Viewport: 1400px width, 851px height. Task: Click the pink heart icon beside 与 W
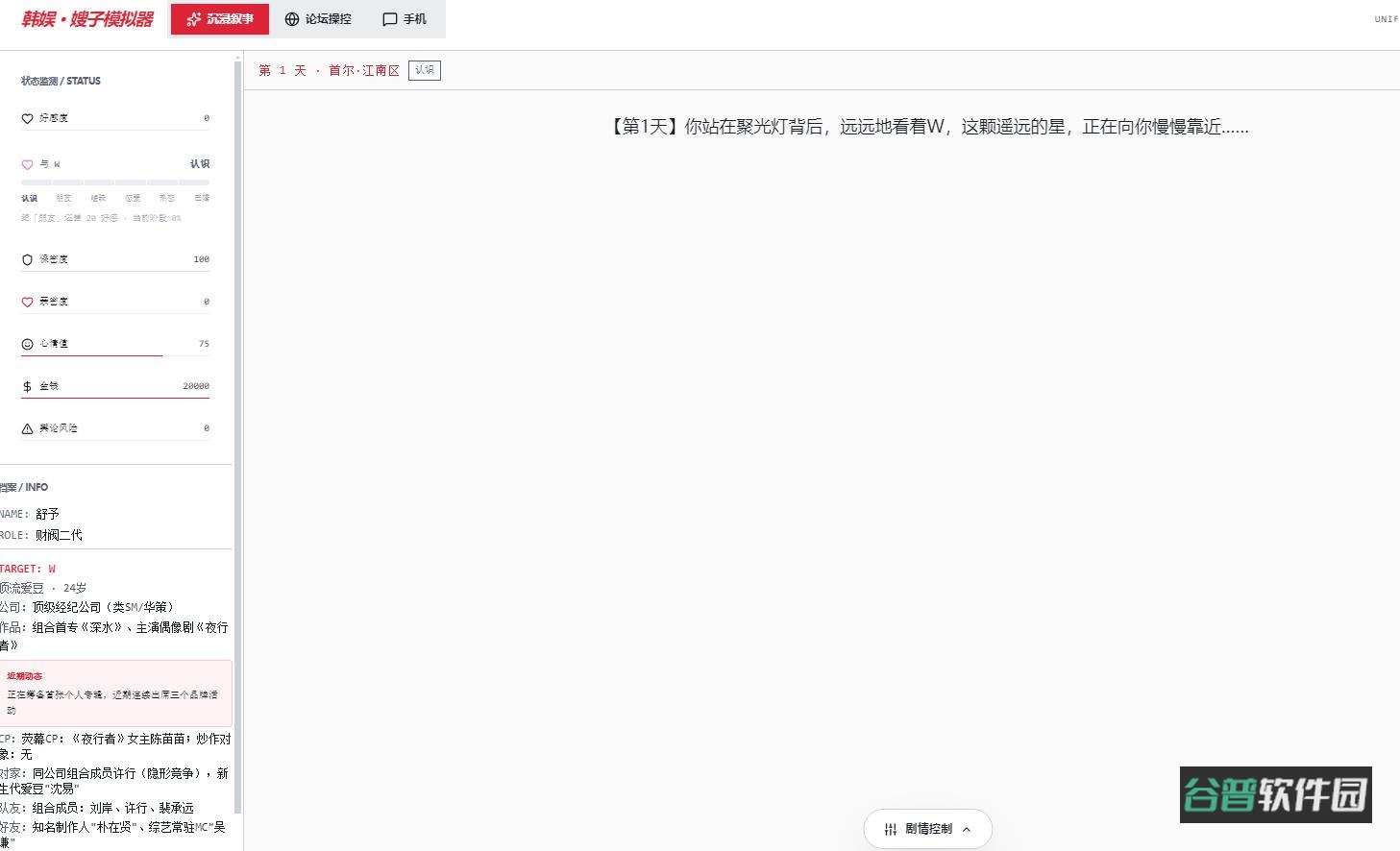pyautogui.click(x=27, y=164)
